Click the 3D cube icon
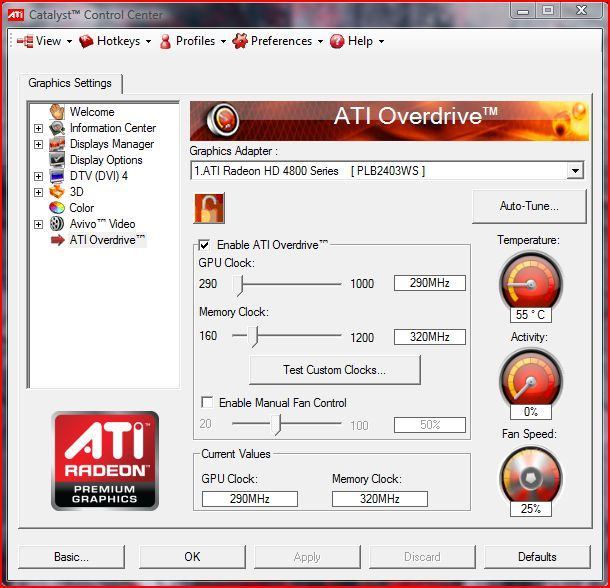Image resolution: width=610 pixels, height=588 pixels. [57, 191]
